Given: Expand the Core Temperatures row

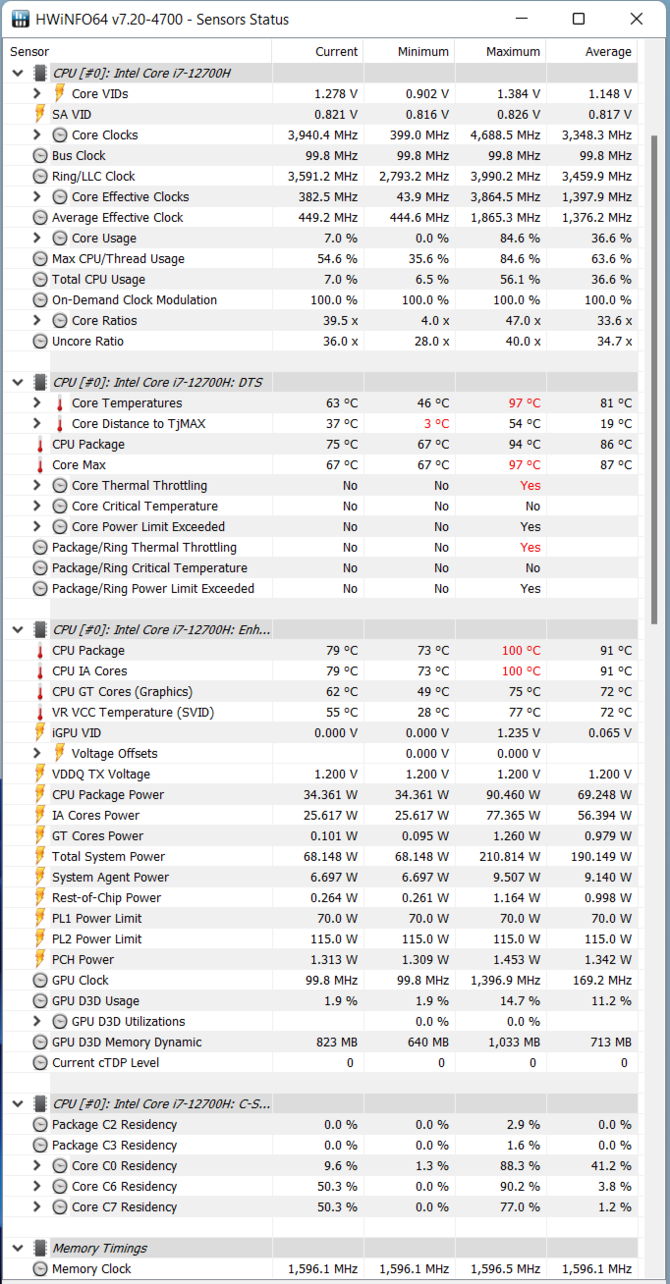Looking at the screenshot, I should point(37,403).
